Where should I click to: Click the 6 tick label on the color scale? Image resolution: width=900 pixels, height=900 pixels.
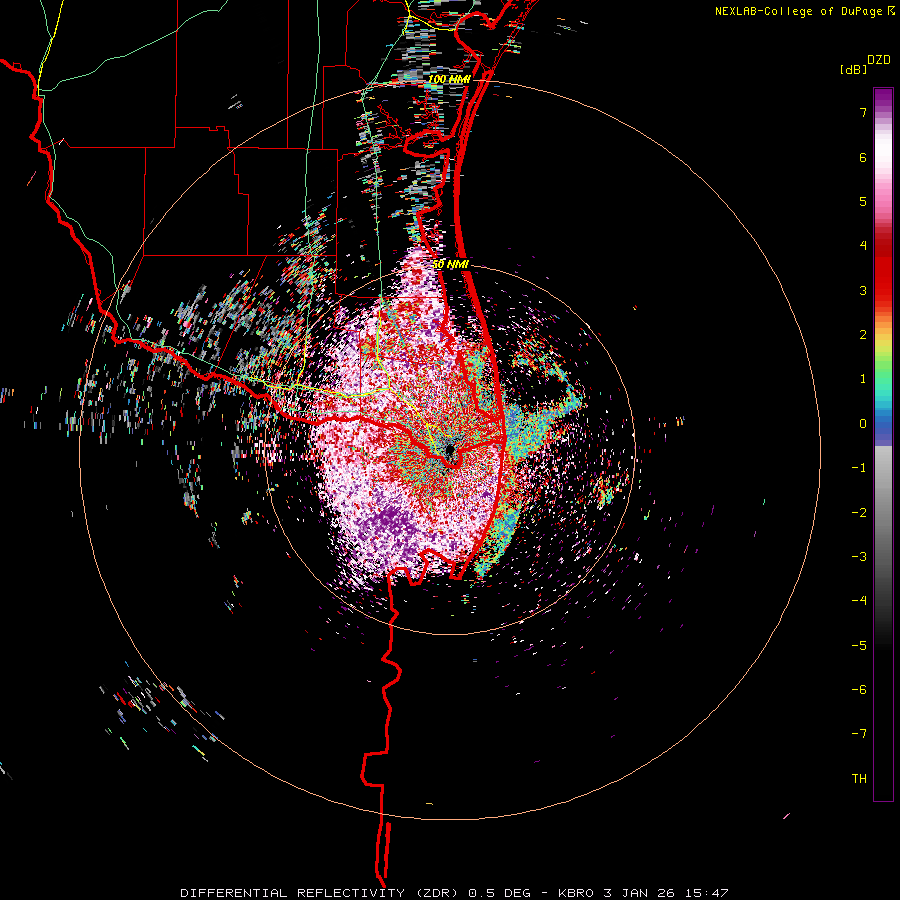click(863, 157)
